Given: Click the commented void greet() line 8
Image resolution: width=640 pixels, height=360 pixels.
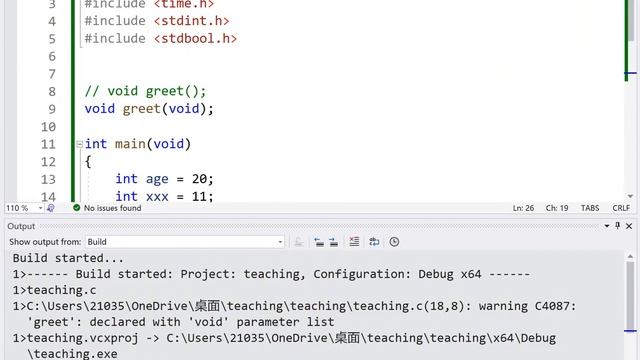Looking at the screenshot, I should [145, 91].
